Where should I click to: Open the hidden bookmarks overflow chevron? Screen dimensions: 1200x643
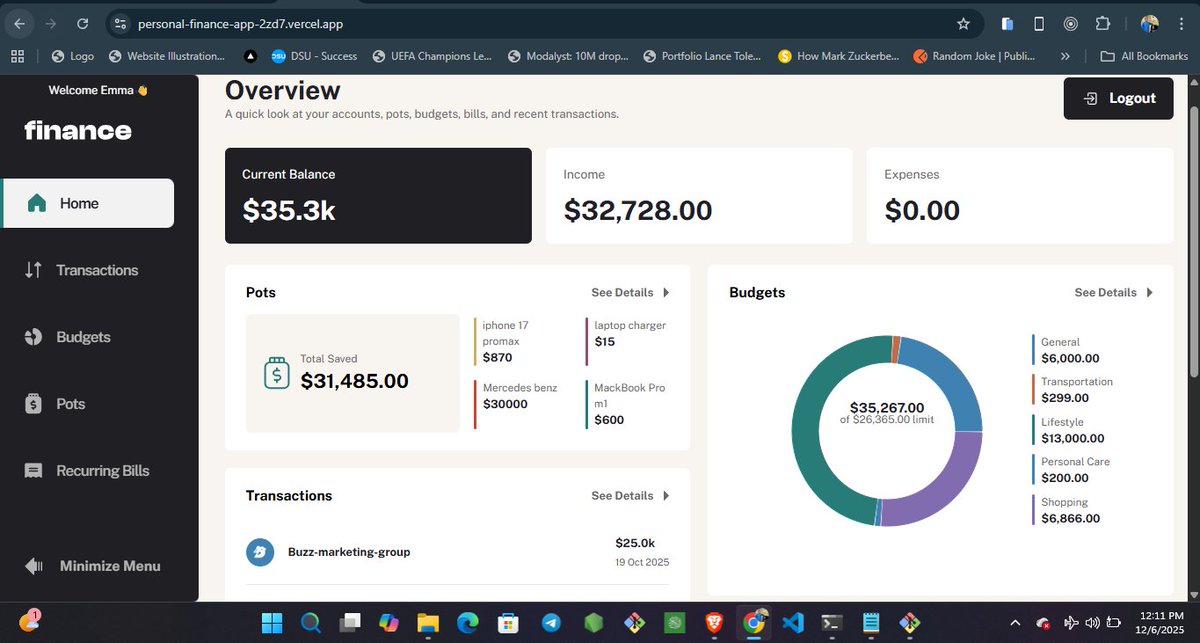coord(1066,56)
